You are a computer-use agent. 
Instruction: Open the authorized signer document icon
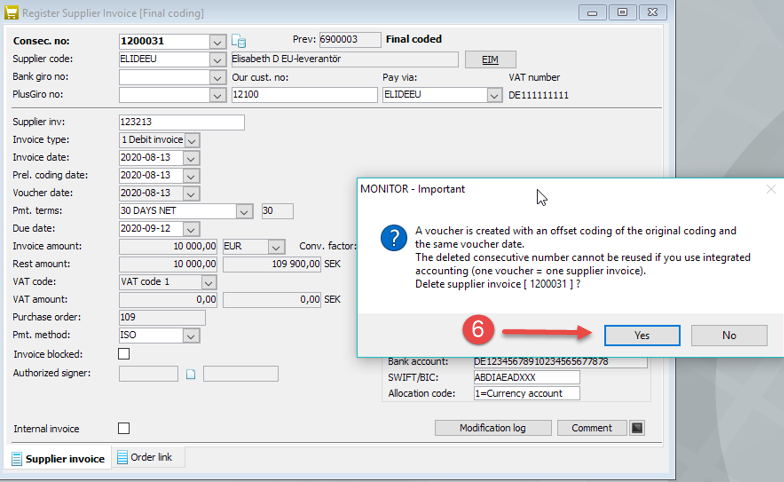(x=190, y=374)
